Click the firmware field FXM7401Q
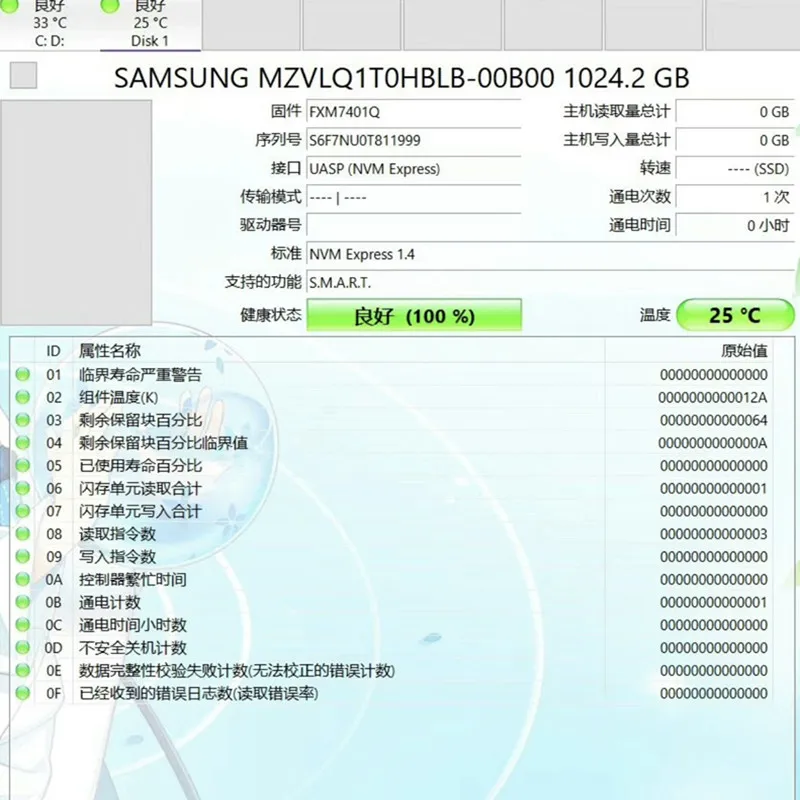The height and width of the screenshot is (800, 800). pos(413,112)
